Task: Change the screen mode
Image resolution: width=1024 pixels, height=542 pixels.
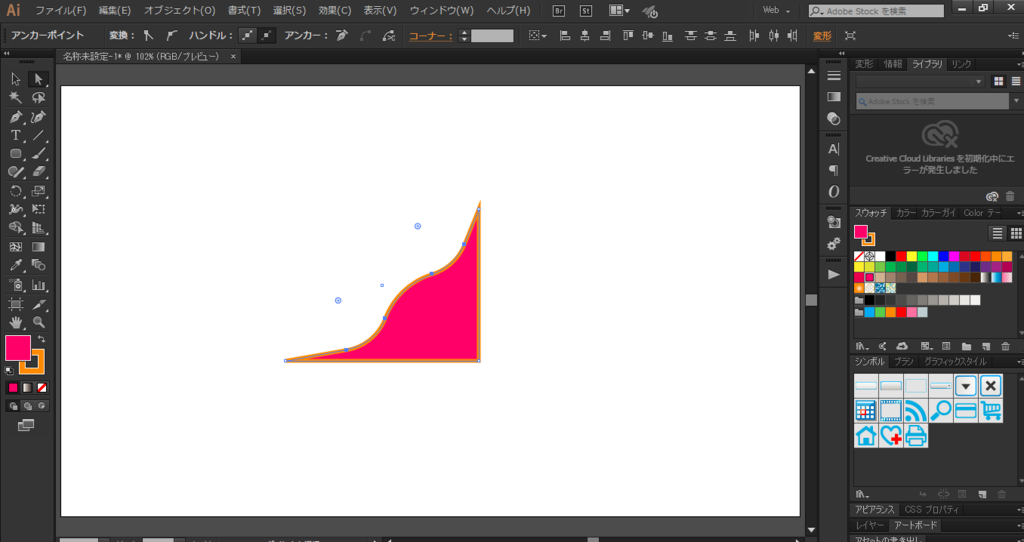Action: [x=26, y=426]
